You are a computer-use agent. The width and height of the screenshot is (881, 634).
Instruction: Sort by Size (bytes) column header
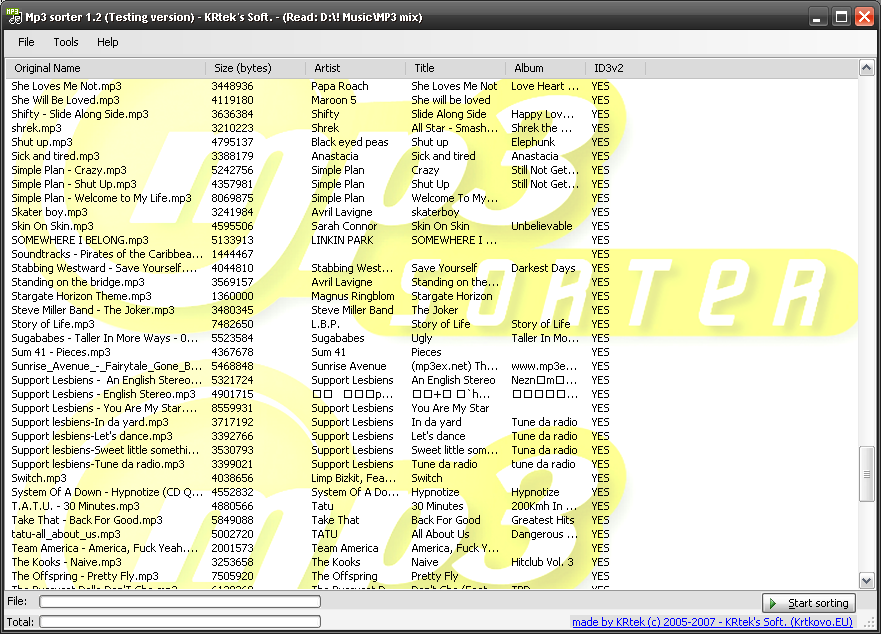[256, 68]
